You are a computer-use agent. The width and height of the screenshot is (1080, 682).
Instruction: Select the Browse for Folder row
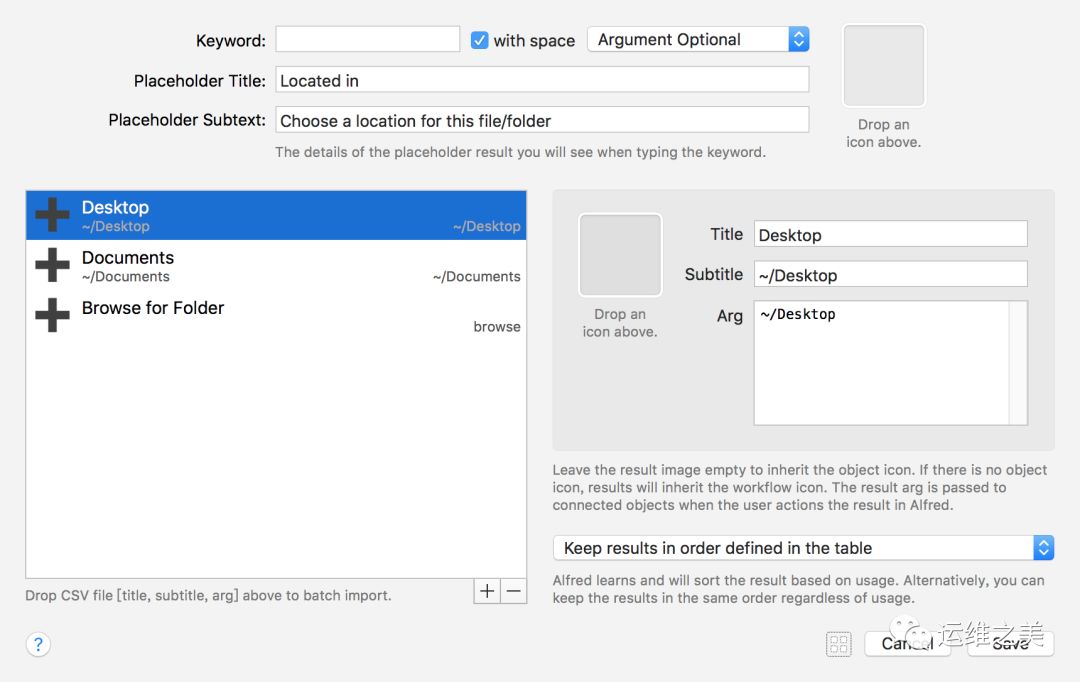pos(276,316)
